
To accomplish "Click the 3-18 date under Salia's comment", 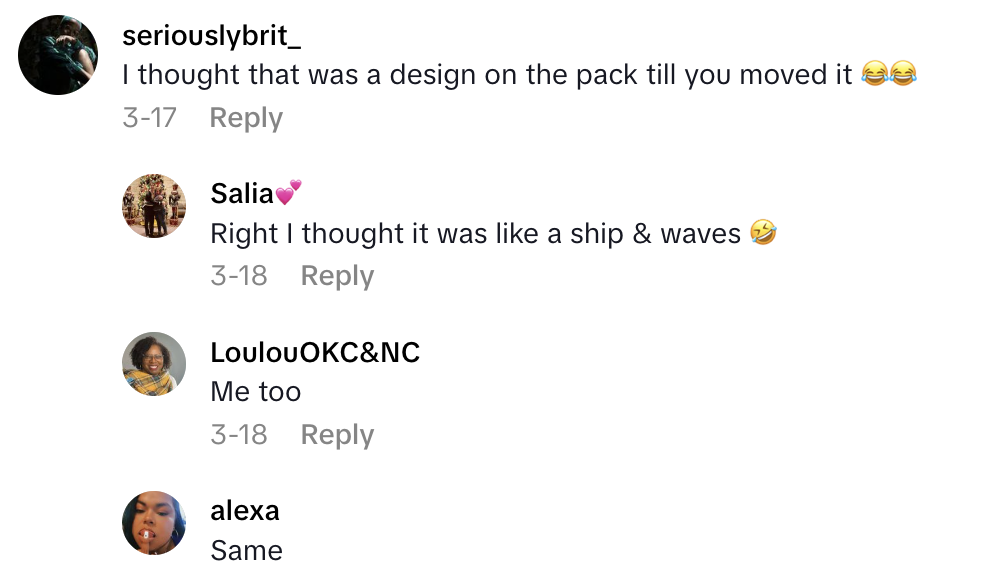I will [239, 276].
